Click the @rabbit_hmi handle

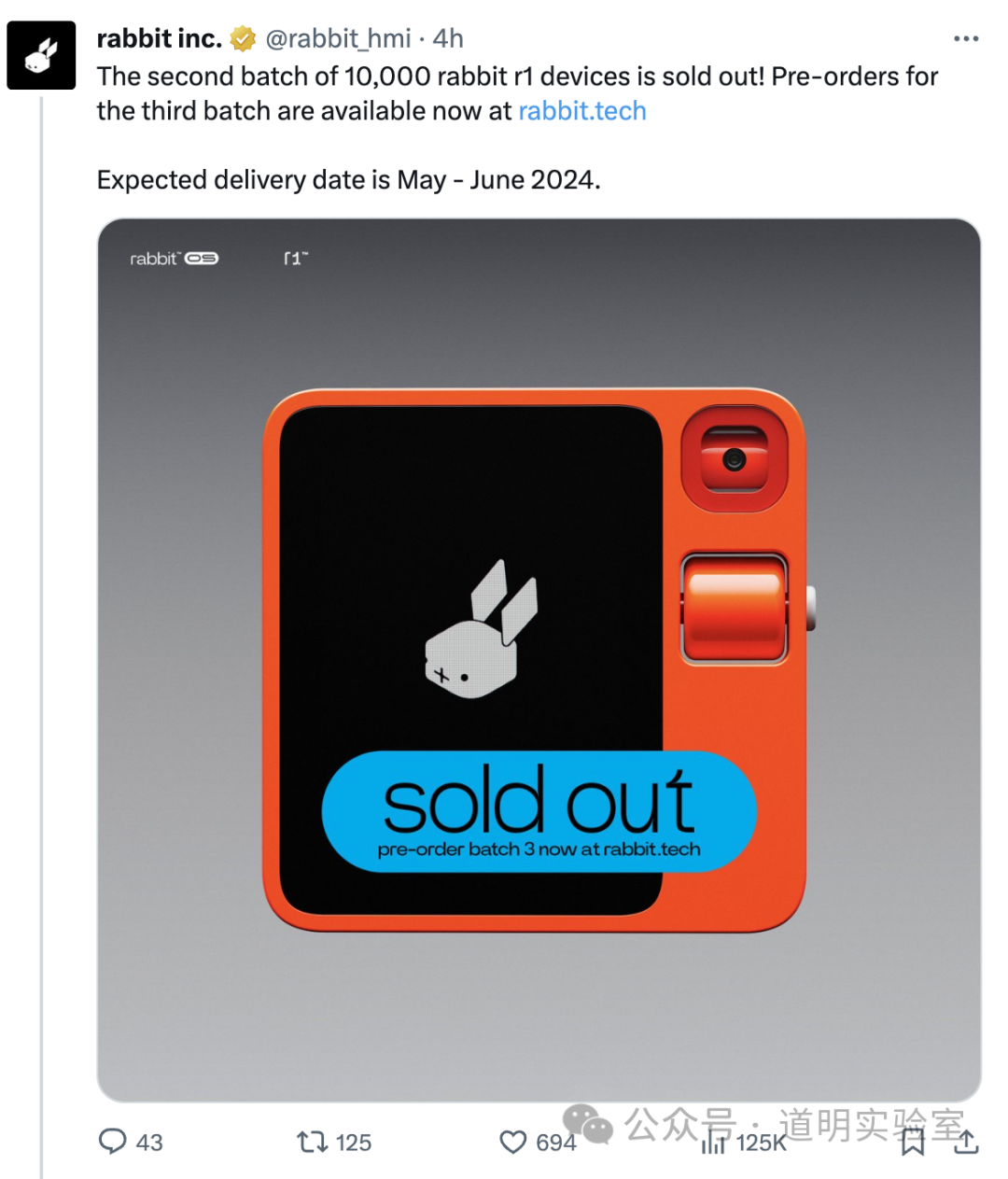tap(338, 39)
